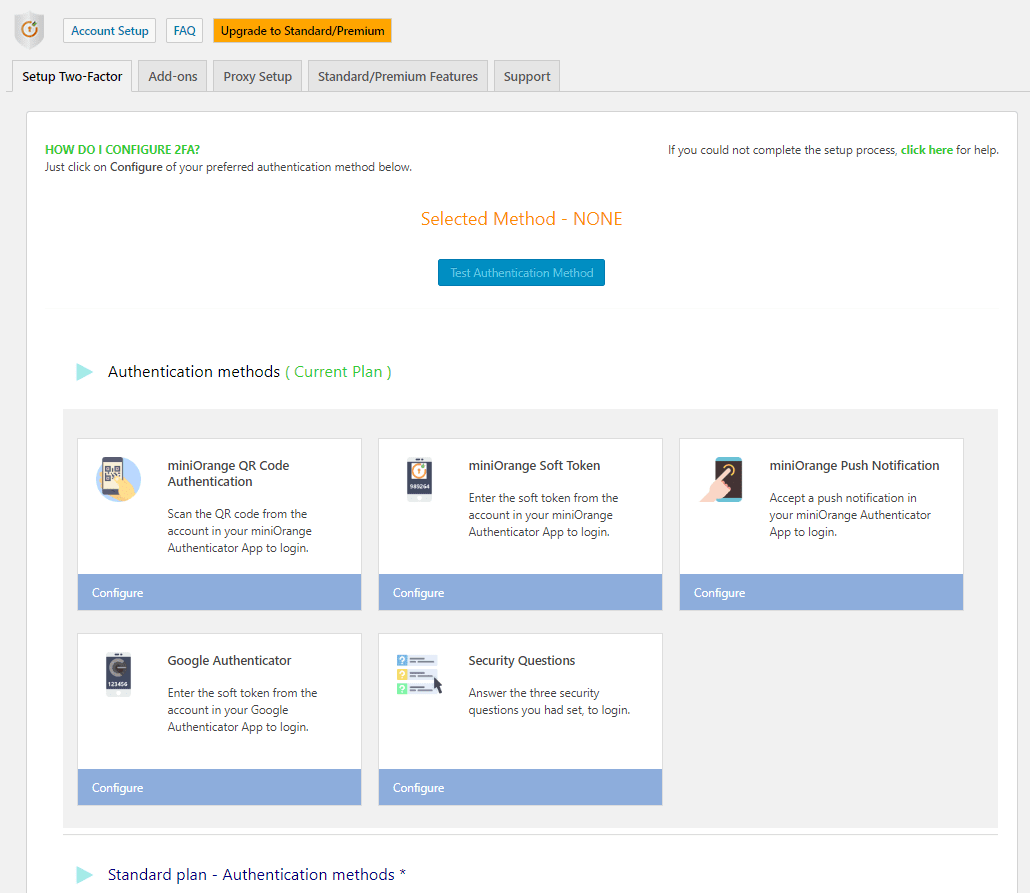Click the QR Code Authentication phone icon

118,479
